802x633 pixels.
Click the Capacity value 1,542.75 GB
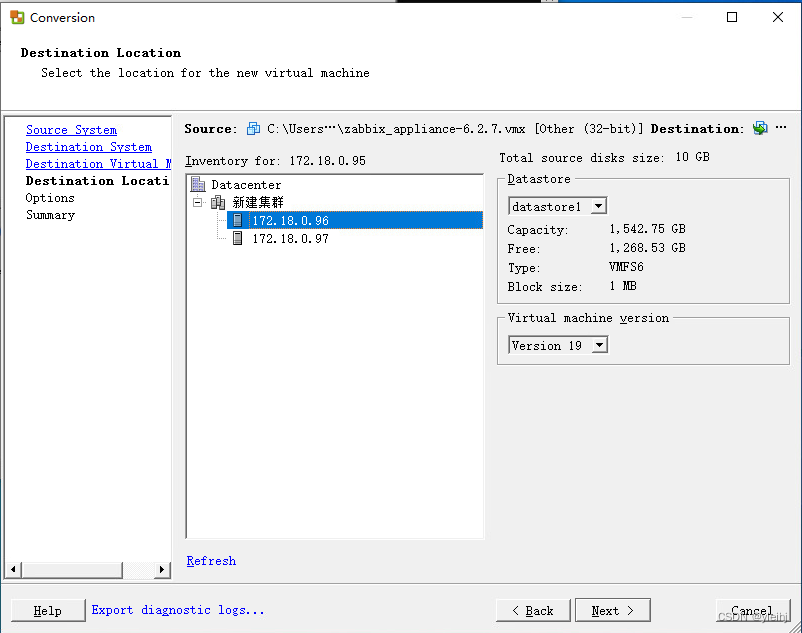pos(648,229)
